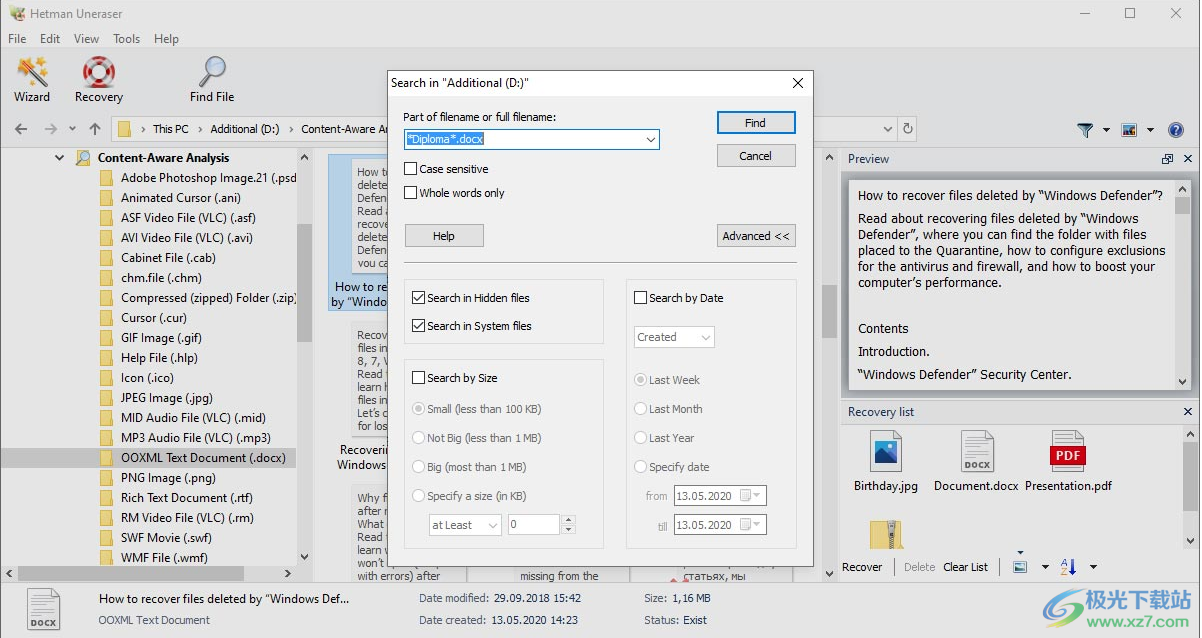Open the View menu
The width and height of the screenshot is (1202, 638).
tap(86, 39)
